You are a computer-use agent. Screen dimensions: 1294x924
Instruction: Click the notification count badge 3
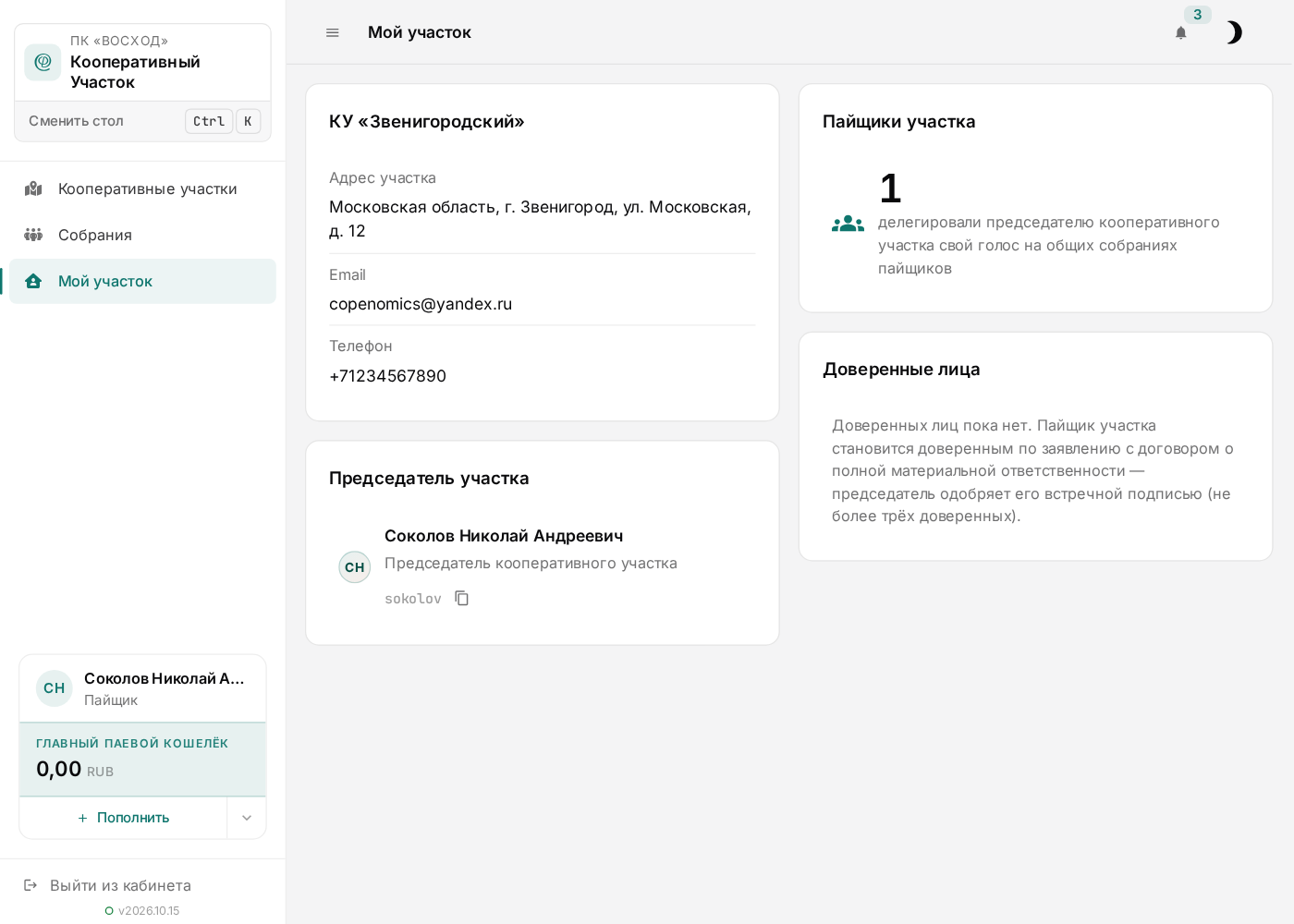point(1198,15)
